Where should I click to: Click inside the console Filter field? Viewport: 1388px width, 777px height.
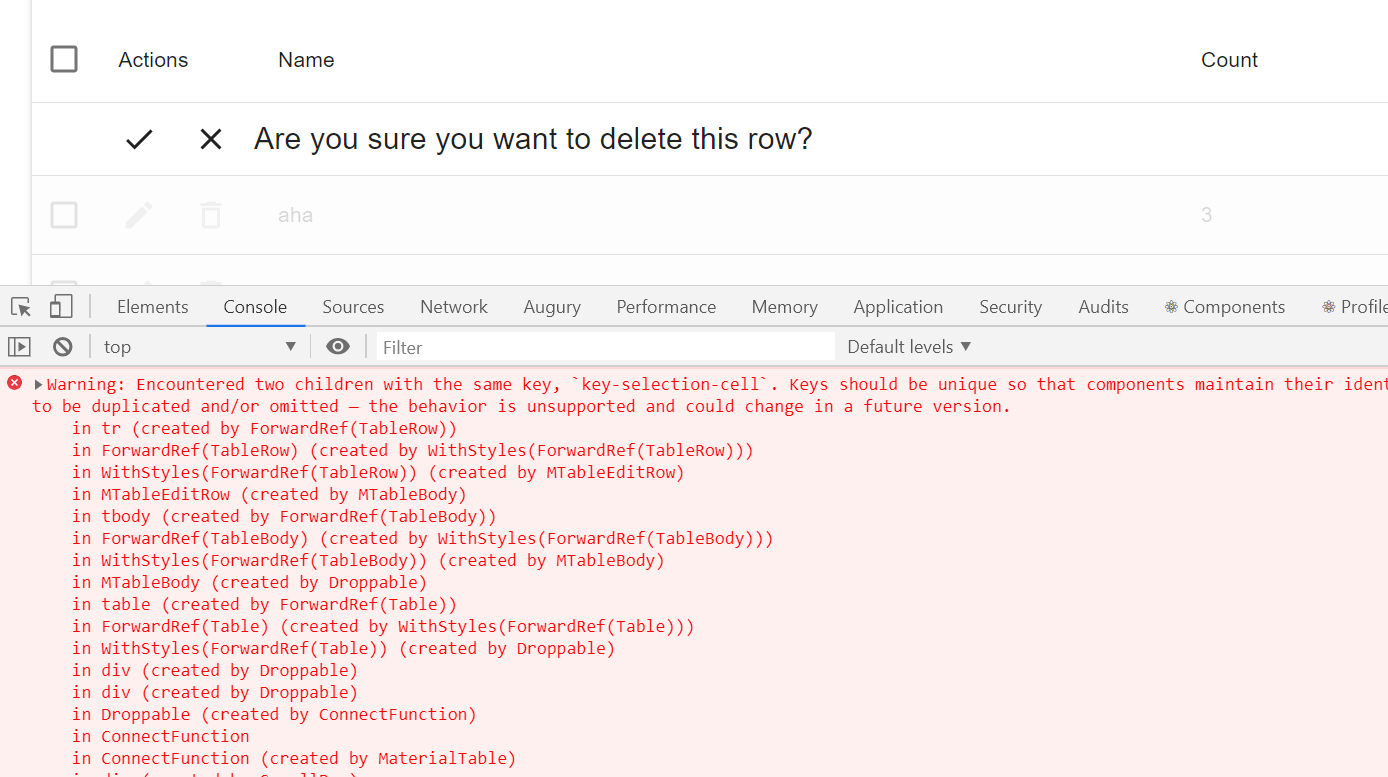pyautogui.click(x=600, y=345)
